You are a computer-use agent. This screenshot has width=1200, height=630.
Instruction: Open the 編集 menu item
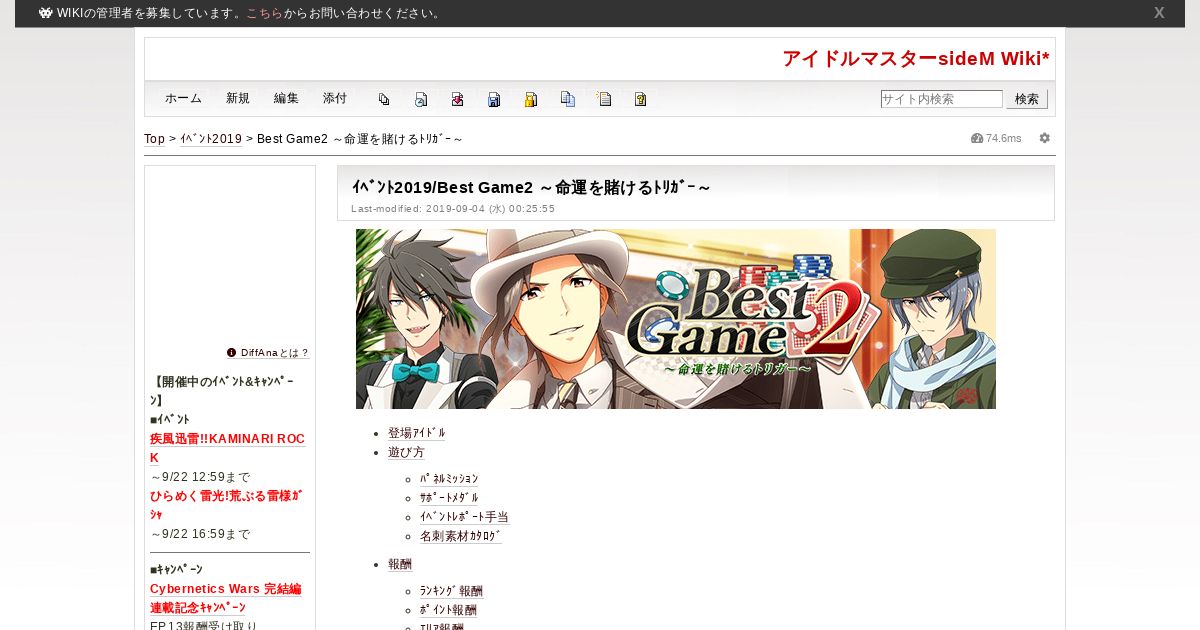pos(286,98)
